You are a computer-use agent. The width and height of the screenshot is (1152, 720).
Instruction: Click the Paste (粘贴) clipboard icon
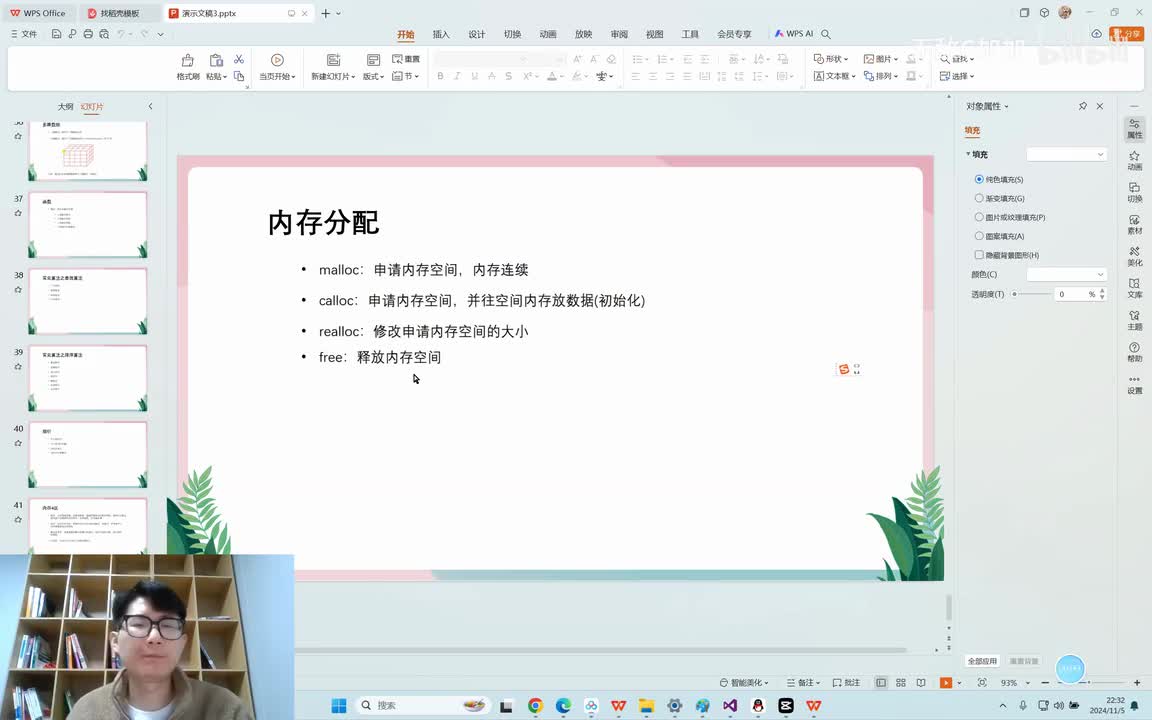point(216,60)
